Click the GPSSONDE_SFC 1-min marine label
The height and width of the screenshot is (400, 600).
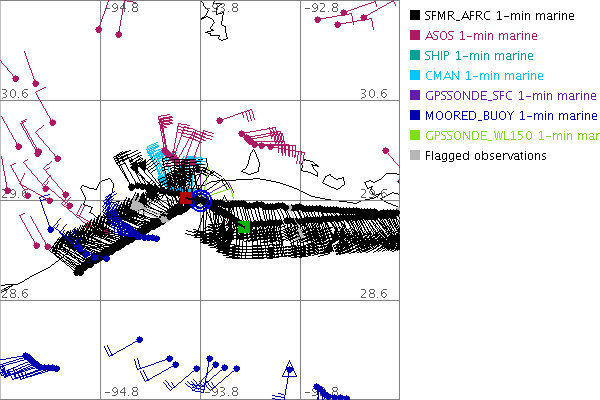510,95
